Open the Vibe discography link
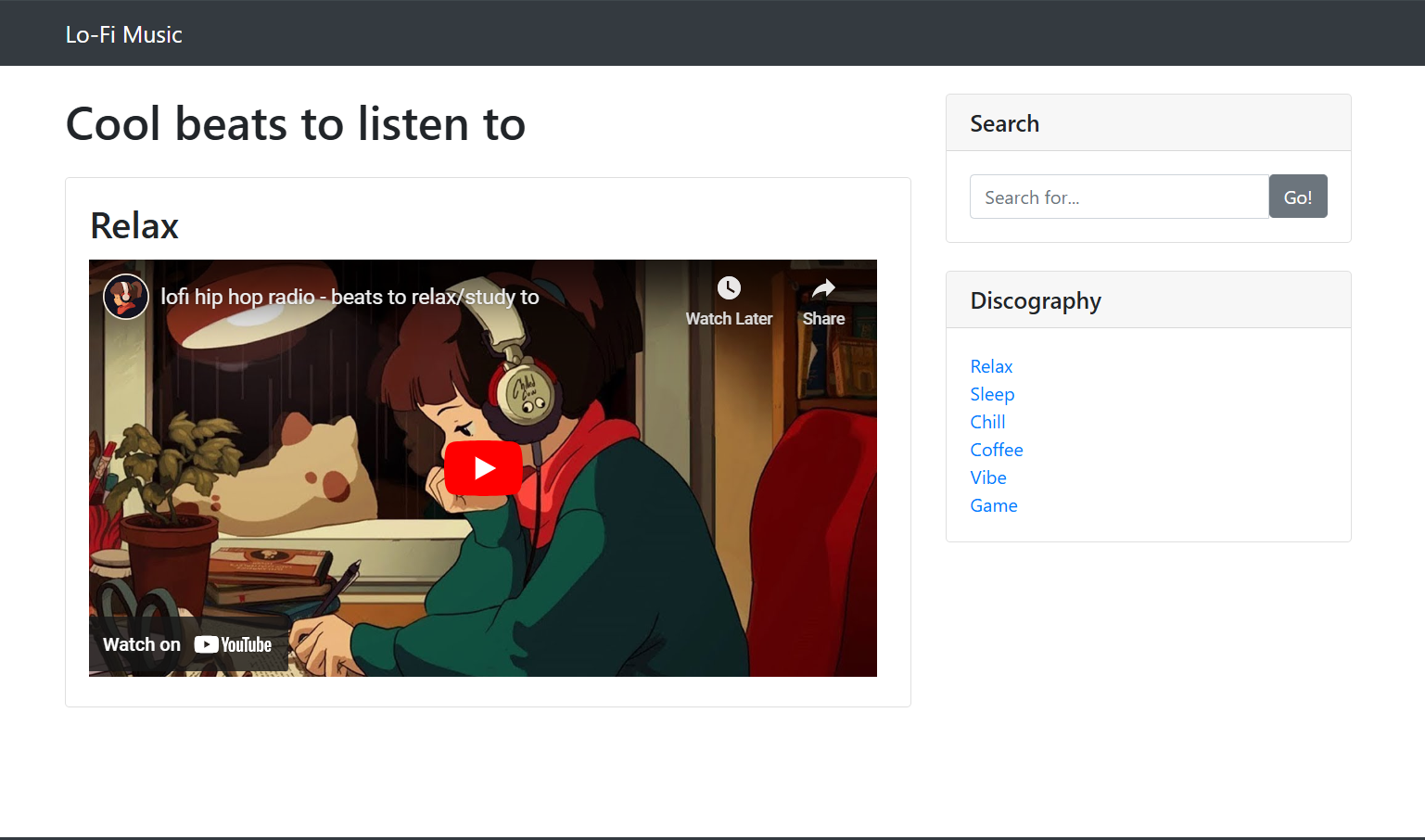 tap(988, 477)
